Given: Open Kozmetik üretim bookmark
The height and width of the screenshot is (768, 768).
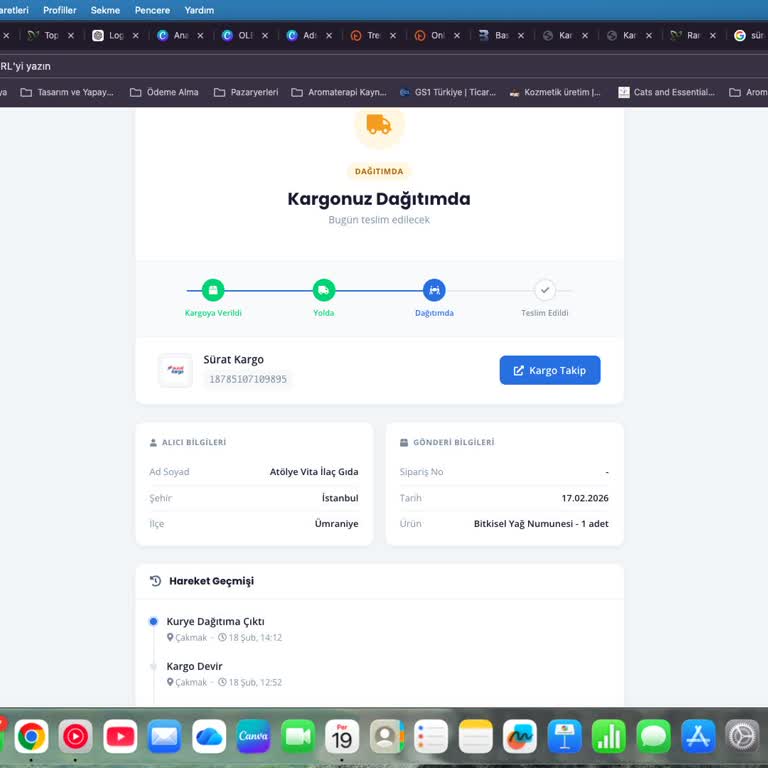Looking at the screenshot, I should tap(555, 92).
